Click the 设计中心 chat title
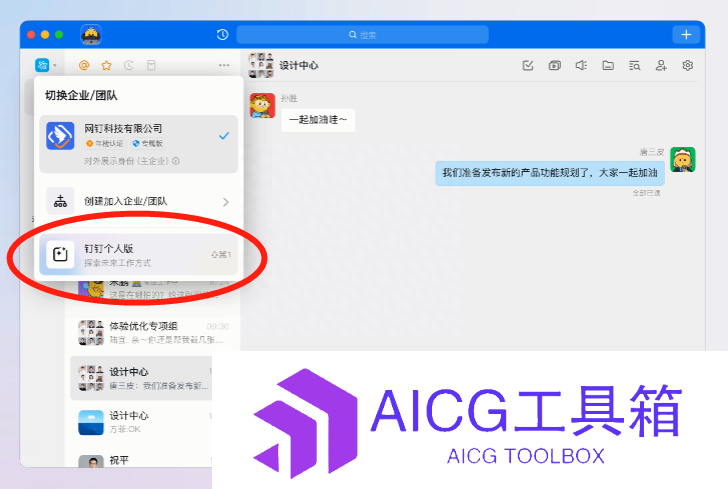Image resolution: width=728 pixels, height=489 pixels. pos(299,65)
